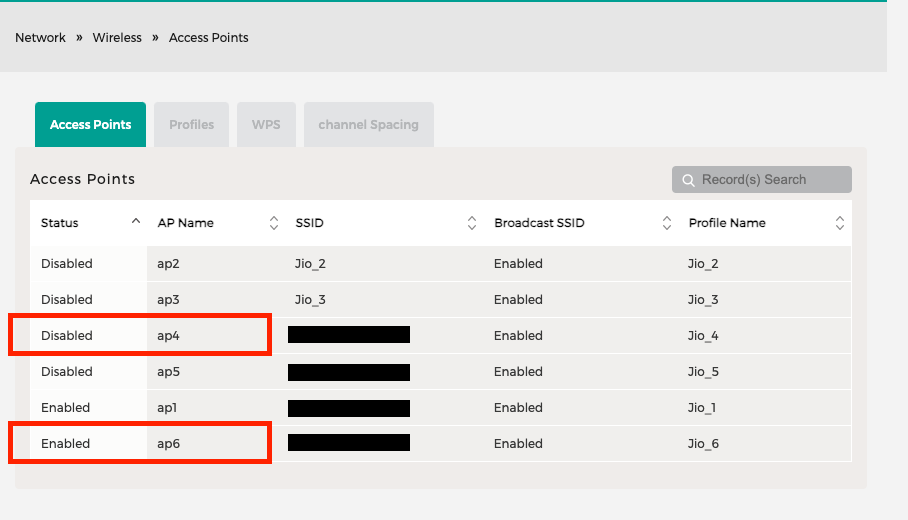Select the ap2 access point row
This screenshot has width=908, height=520.
tap(441, 263)
